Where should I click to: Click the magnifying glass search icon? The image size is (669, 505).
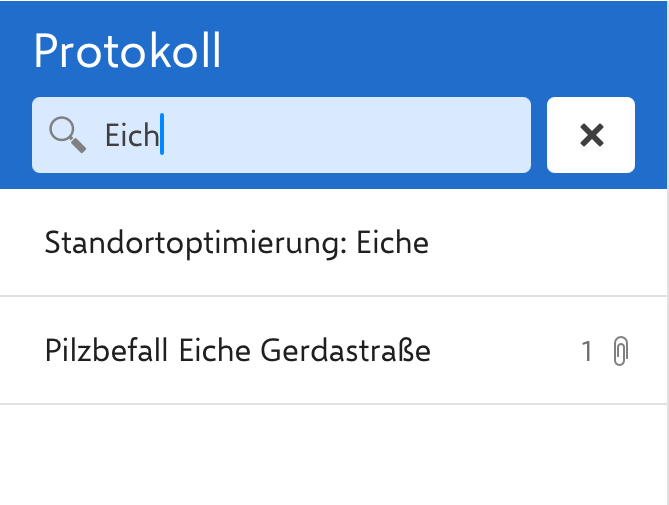click(x=67, y=135)
